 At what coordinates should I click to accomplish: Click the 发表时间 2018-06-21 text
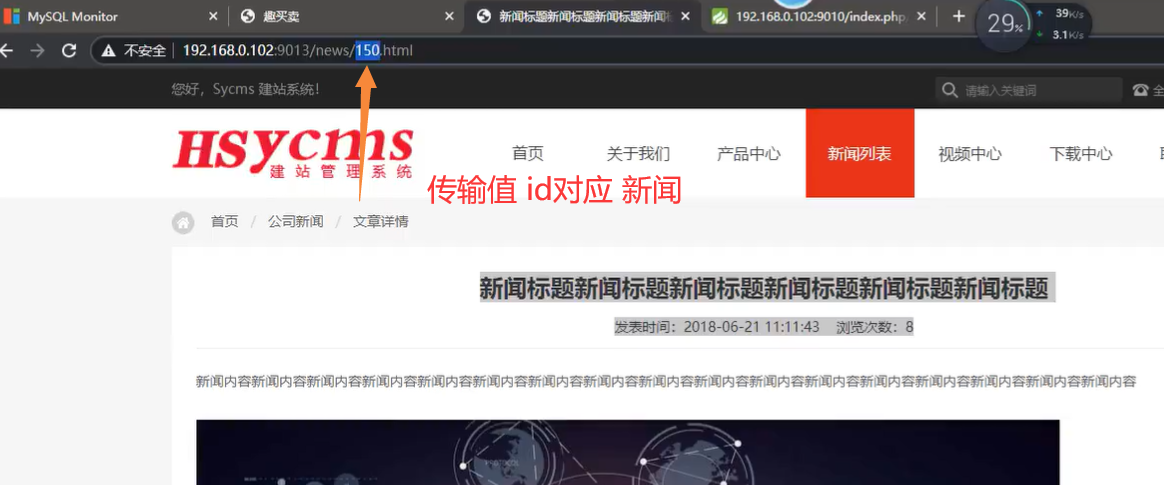point(717,327)
